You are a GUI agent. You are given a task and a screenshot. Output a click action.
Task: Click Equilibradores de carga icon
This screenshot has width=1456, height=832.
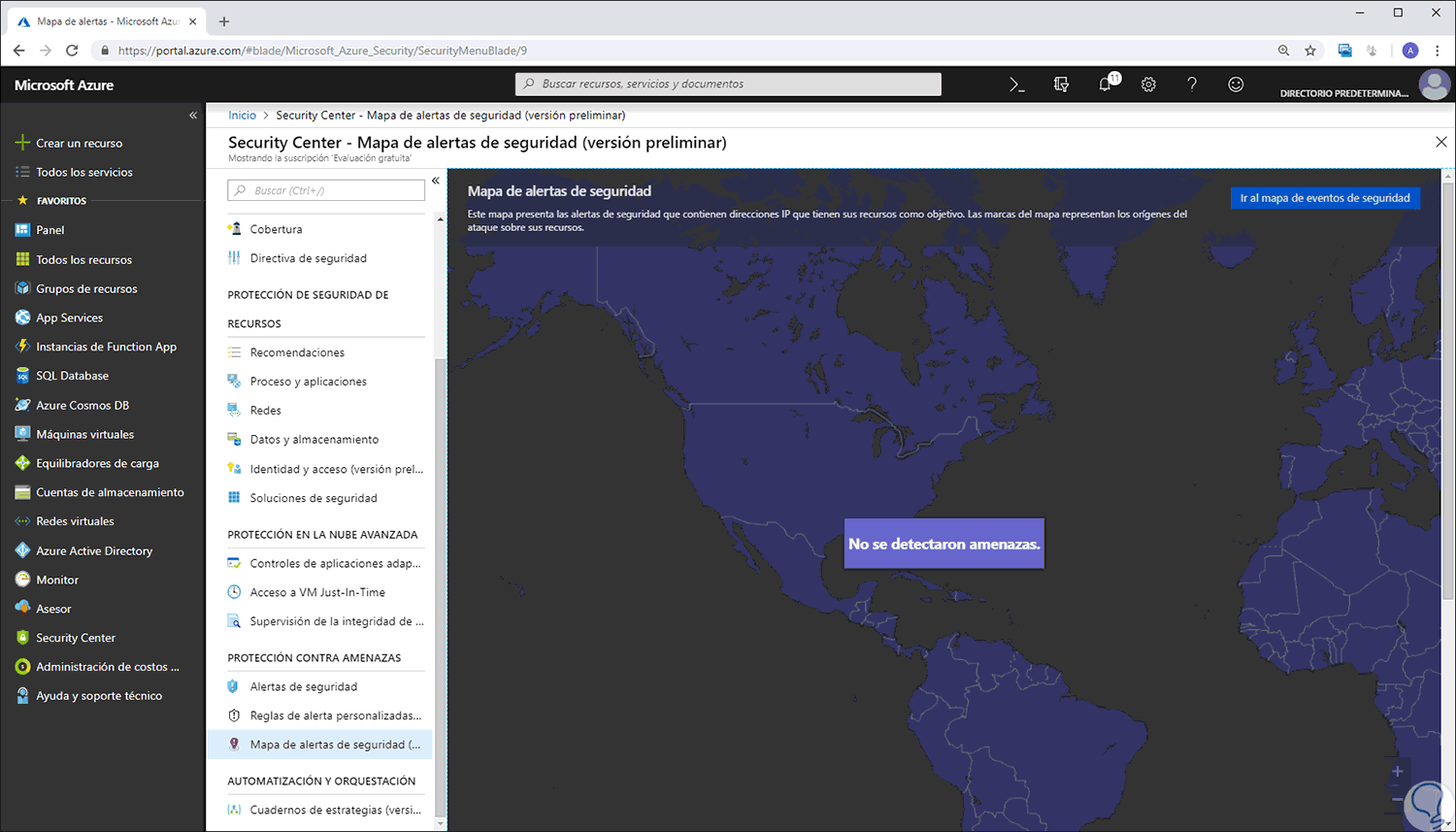click(x=22, y=463)
